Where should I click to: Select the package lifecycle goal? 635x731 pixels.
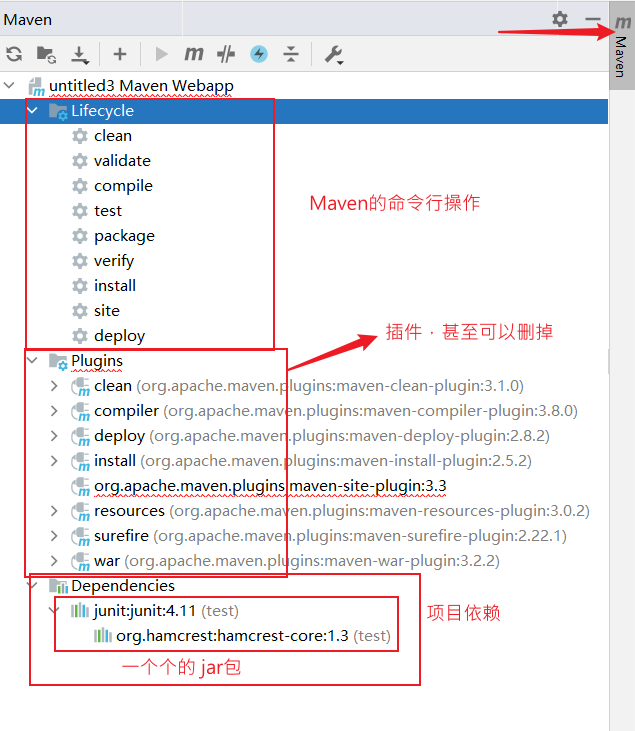click(124, 236)
